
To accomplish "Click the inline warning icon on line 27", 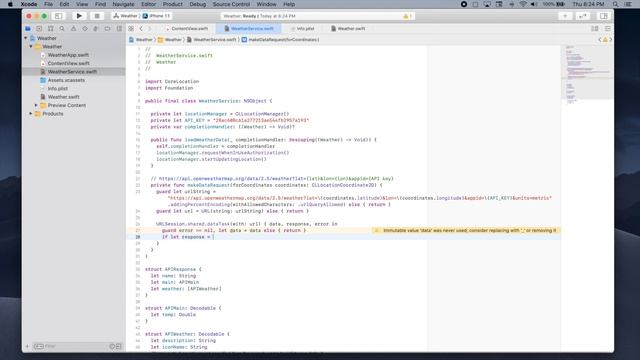I will coord(377,231).
